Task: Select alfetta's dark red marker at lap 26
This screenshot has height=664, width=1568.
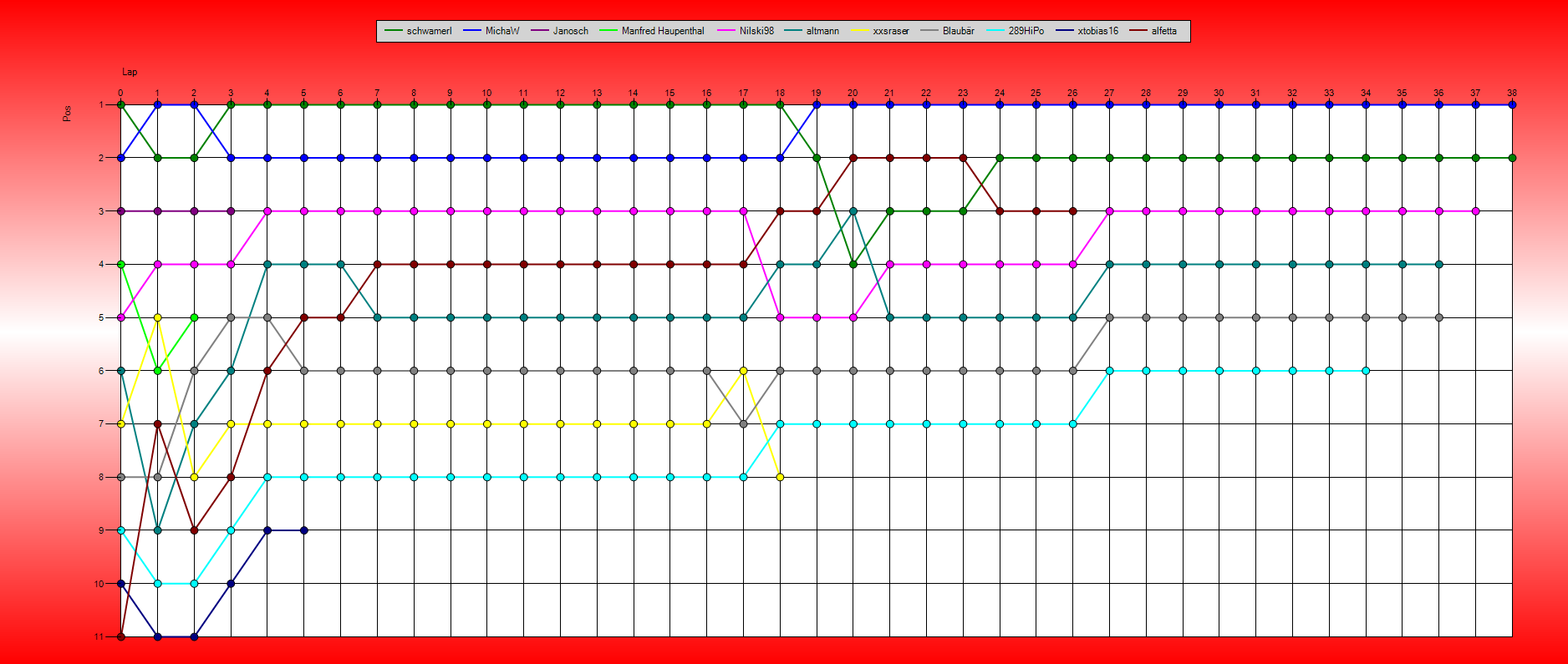Action: point(1072,211)
